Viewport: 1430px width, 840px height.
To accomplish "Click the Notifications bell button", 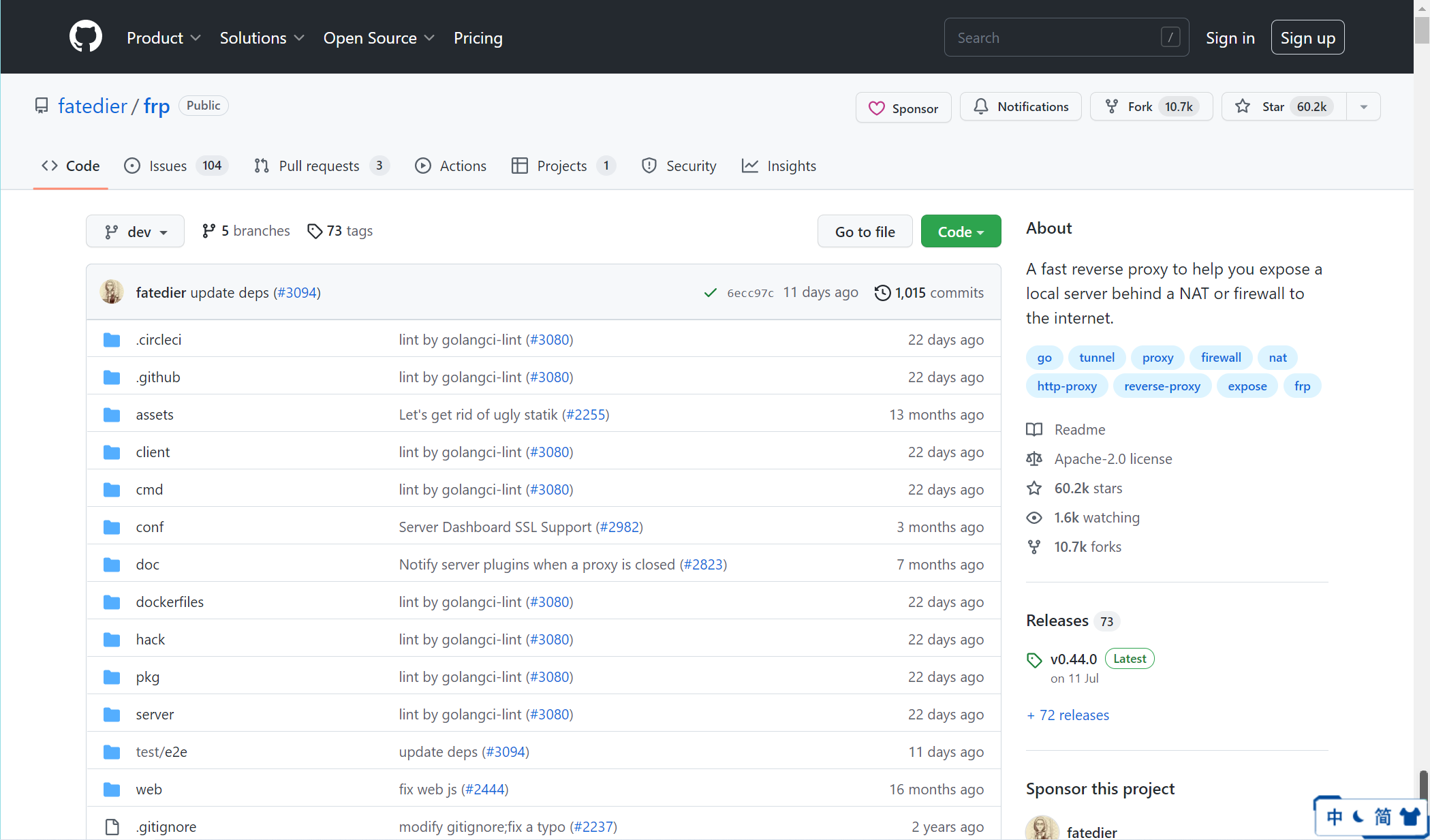I will 1021,106.
